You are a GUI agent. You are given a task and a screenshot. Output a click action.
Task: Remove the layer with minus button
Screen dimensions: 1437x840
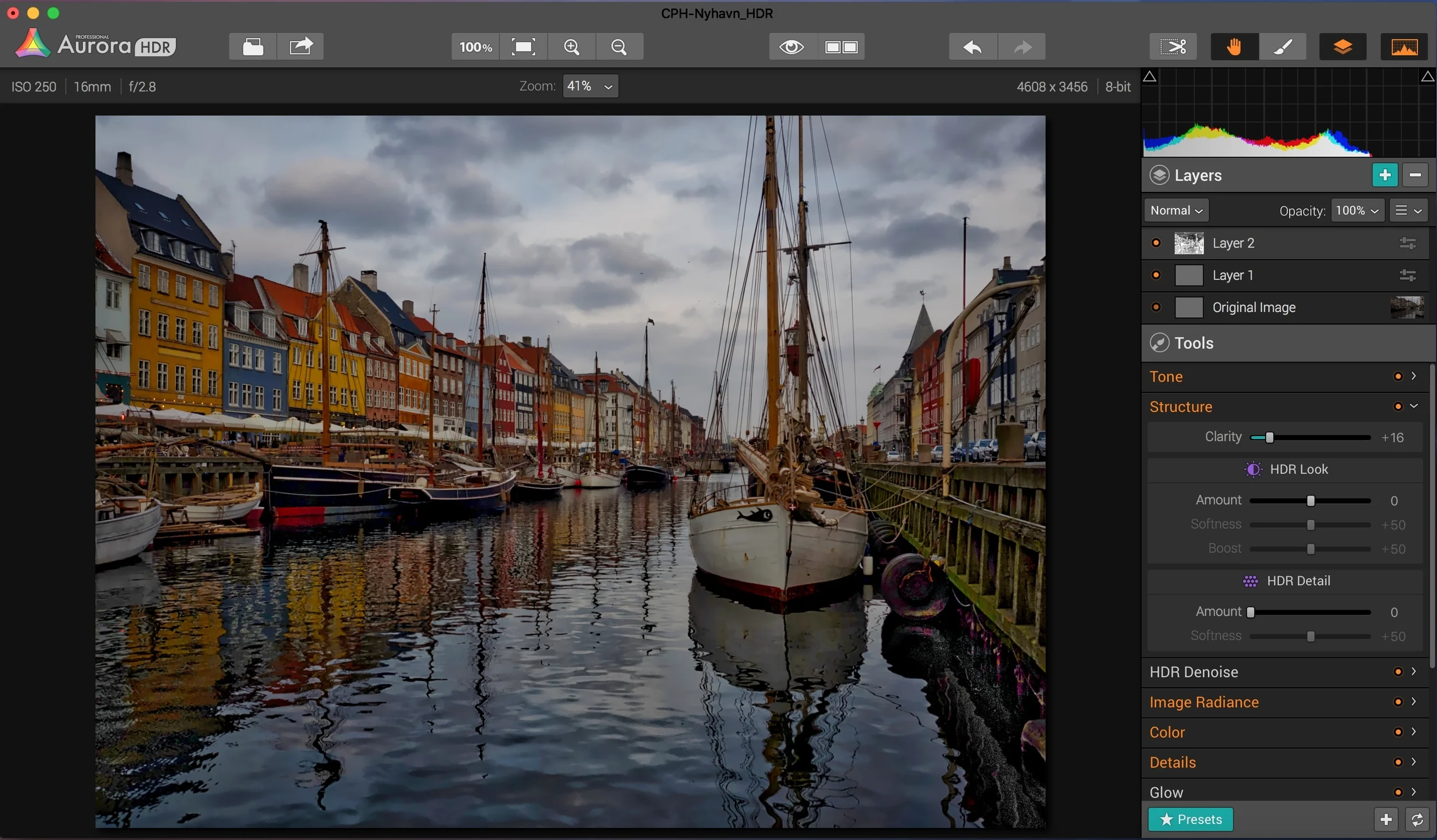1415,175
